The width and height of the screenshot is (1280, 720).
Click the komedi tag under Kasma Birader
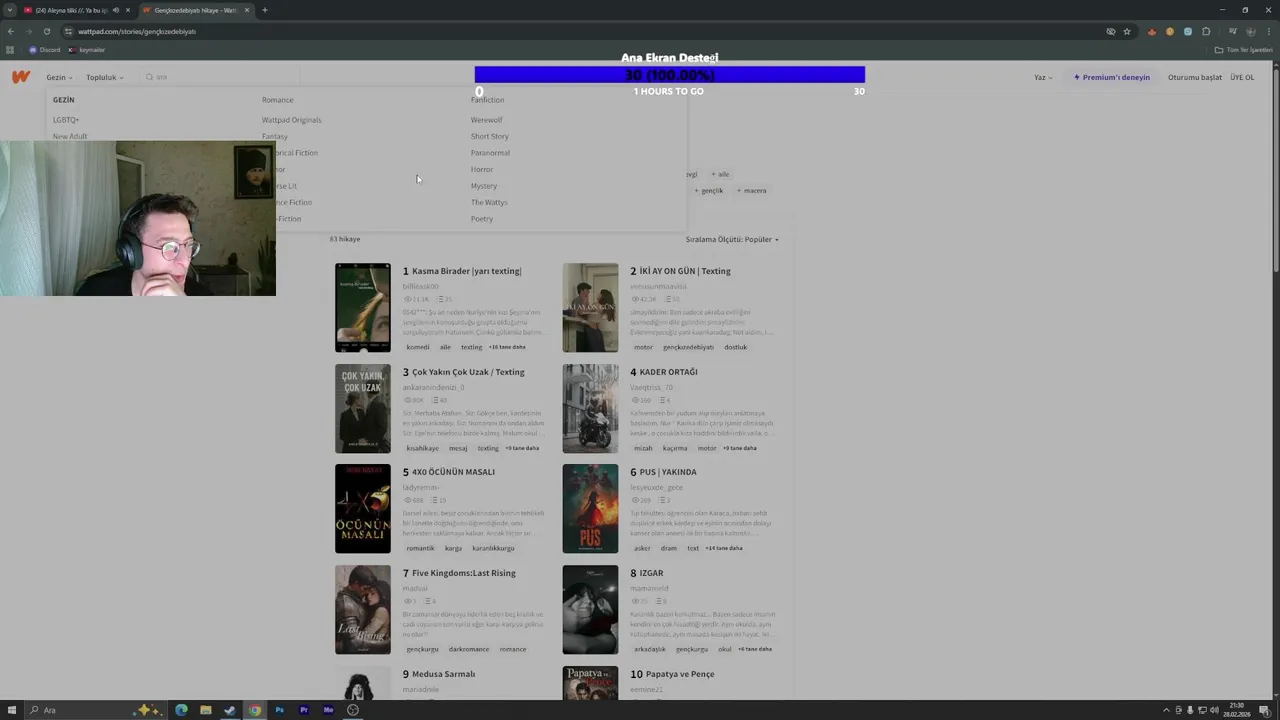[x=418, y=347]
